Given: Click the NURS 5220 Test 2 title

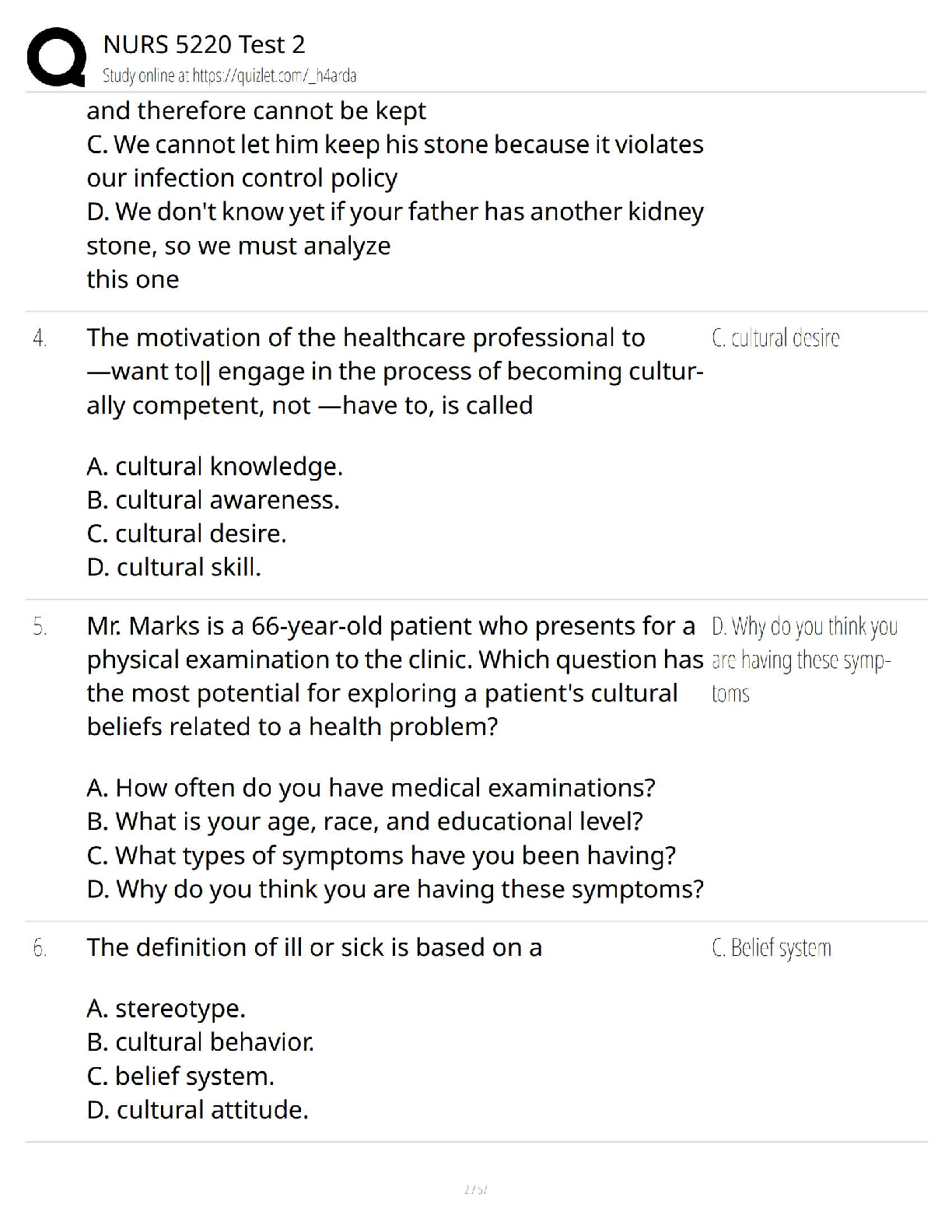Looking at the screenshot, I should point(204,44).
